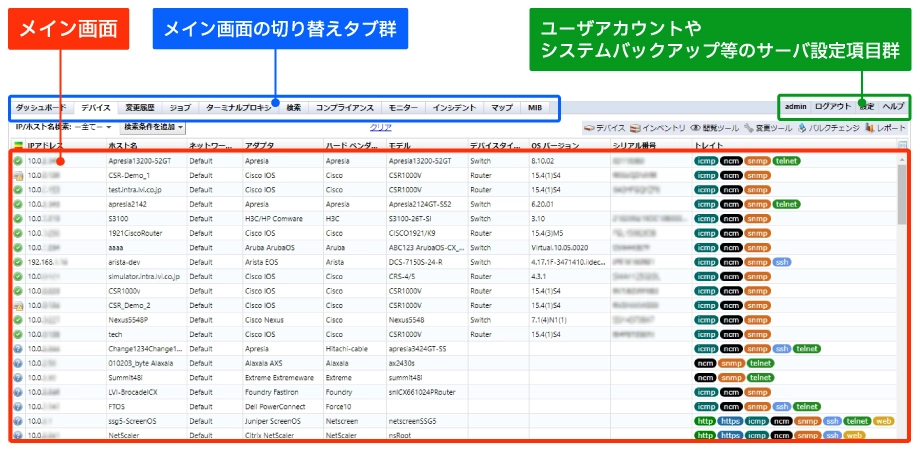Go to the 検索 tab
Screen dimensions: 920x450
[x=293, y=108]
